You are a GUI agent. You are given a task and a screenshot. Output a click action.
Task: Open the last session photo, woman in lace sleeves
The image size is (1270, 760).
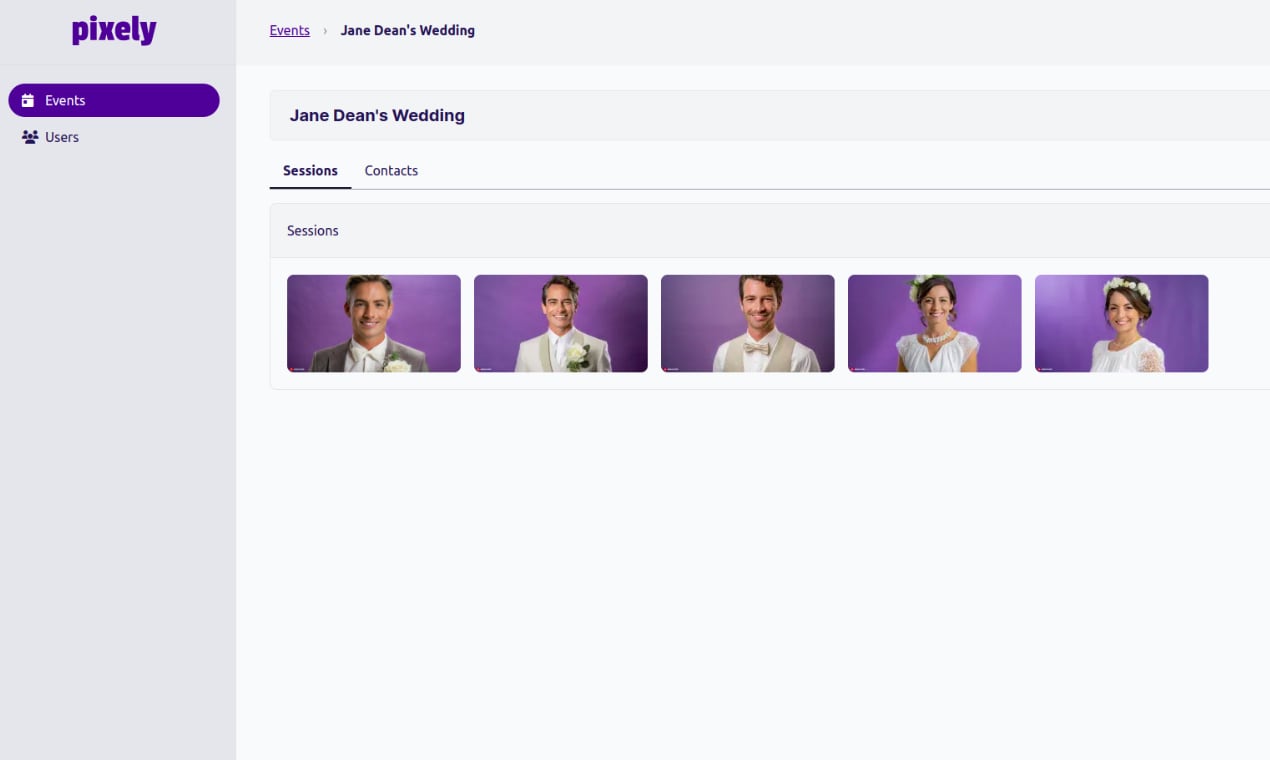click(1122, 324)
